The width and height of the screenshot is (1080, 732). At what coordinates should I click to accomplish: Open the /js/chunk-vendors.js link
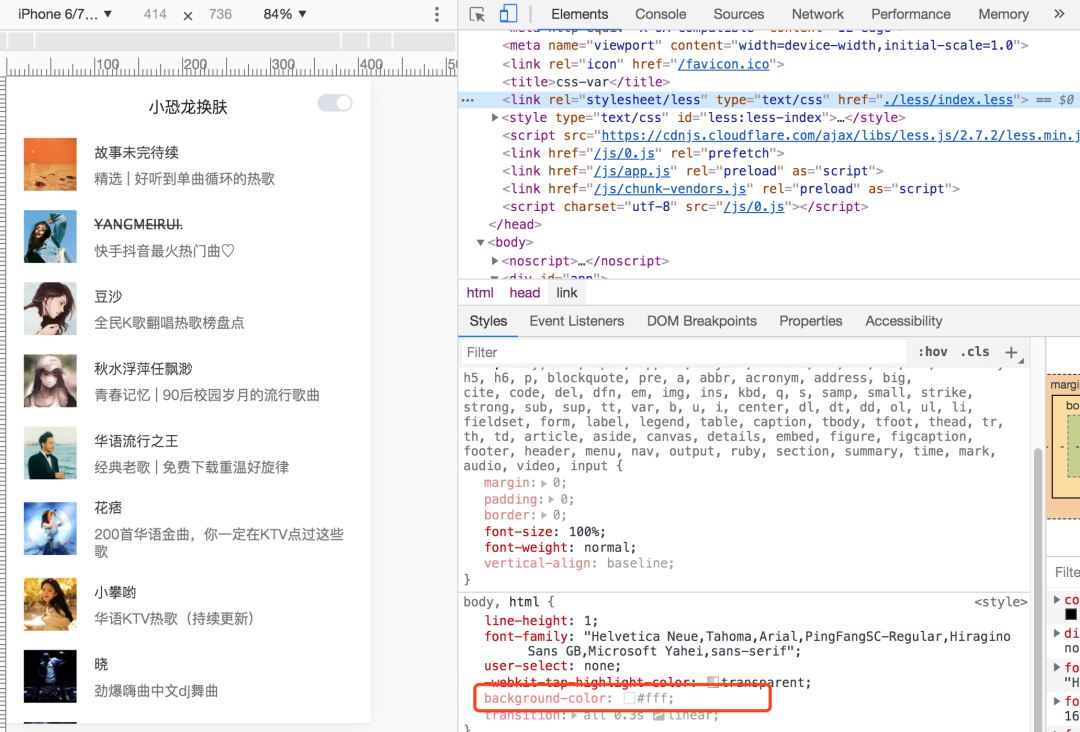669,189
